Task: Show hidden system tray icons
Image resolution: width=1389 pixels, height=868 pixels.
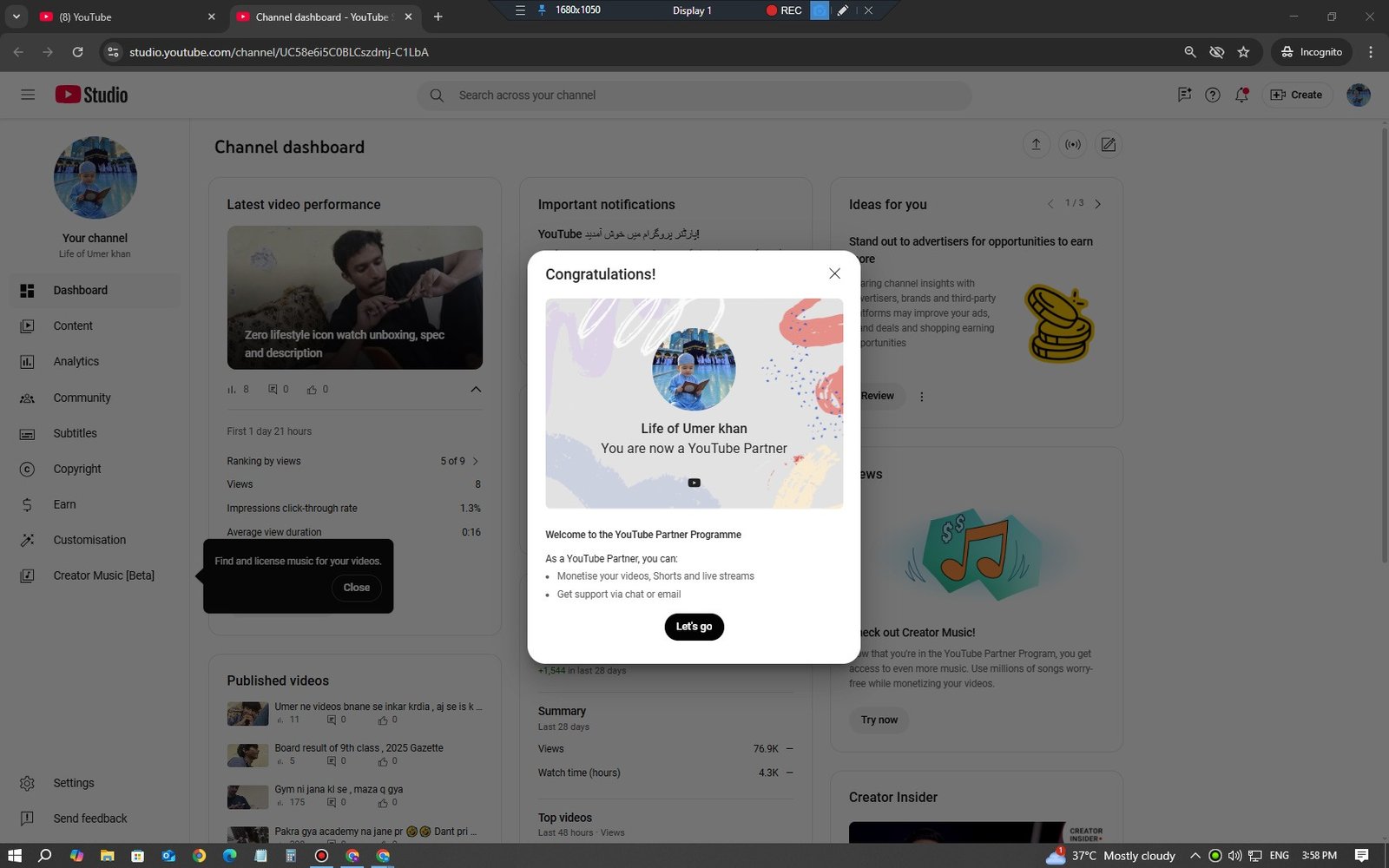Action: 1195,856
